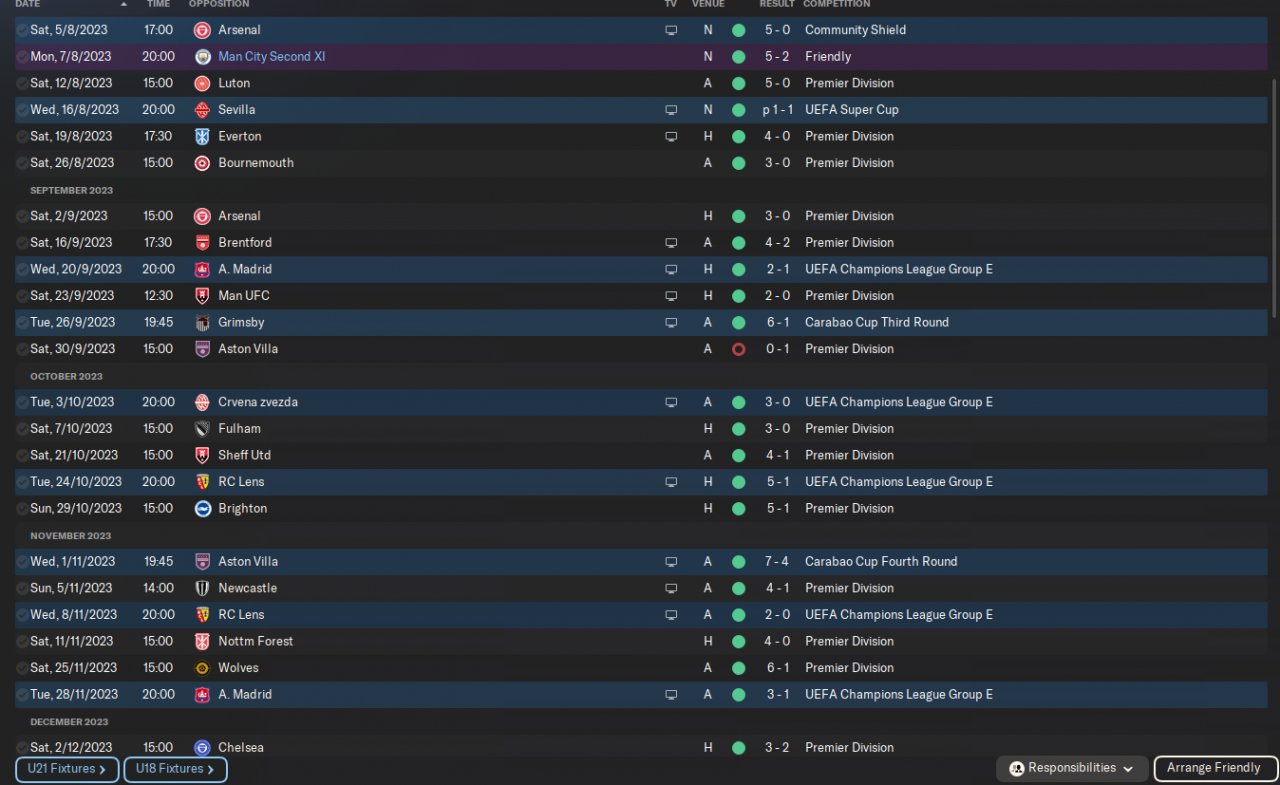
Task: Click the Grimsby club badge icon
Action: 202,323
